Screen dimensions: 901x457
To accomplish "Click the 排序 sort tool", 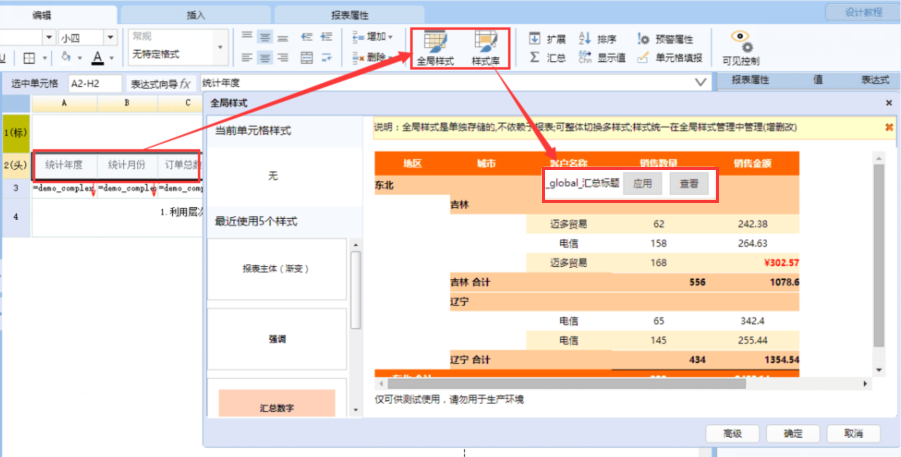I will (x=586, y=39).
